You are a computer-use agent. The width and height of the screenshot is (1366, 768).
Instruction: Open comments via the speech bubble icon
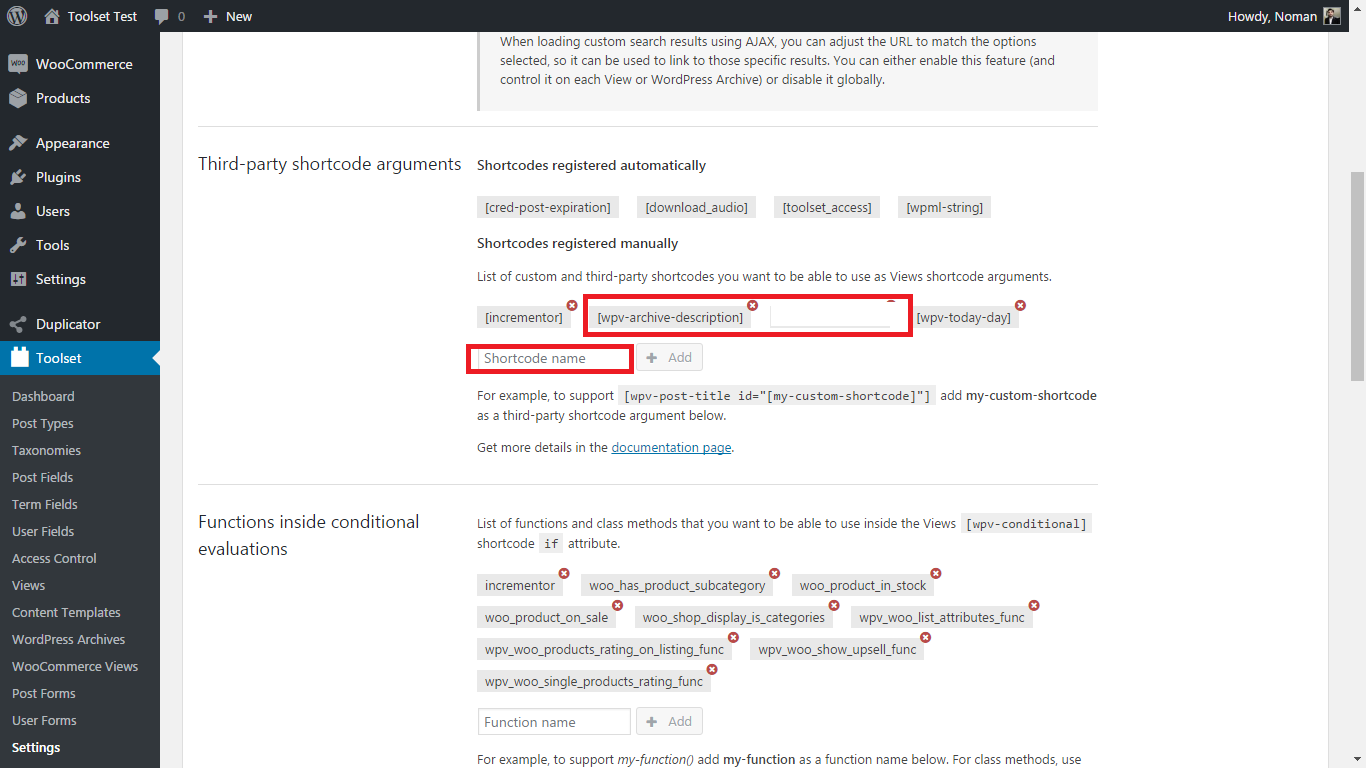tap(161, 16)
